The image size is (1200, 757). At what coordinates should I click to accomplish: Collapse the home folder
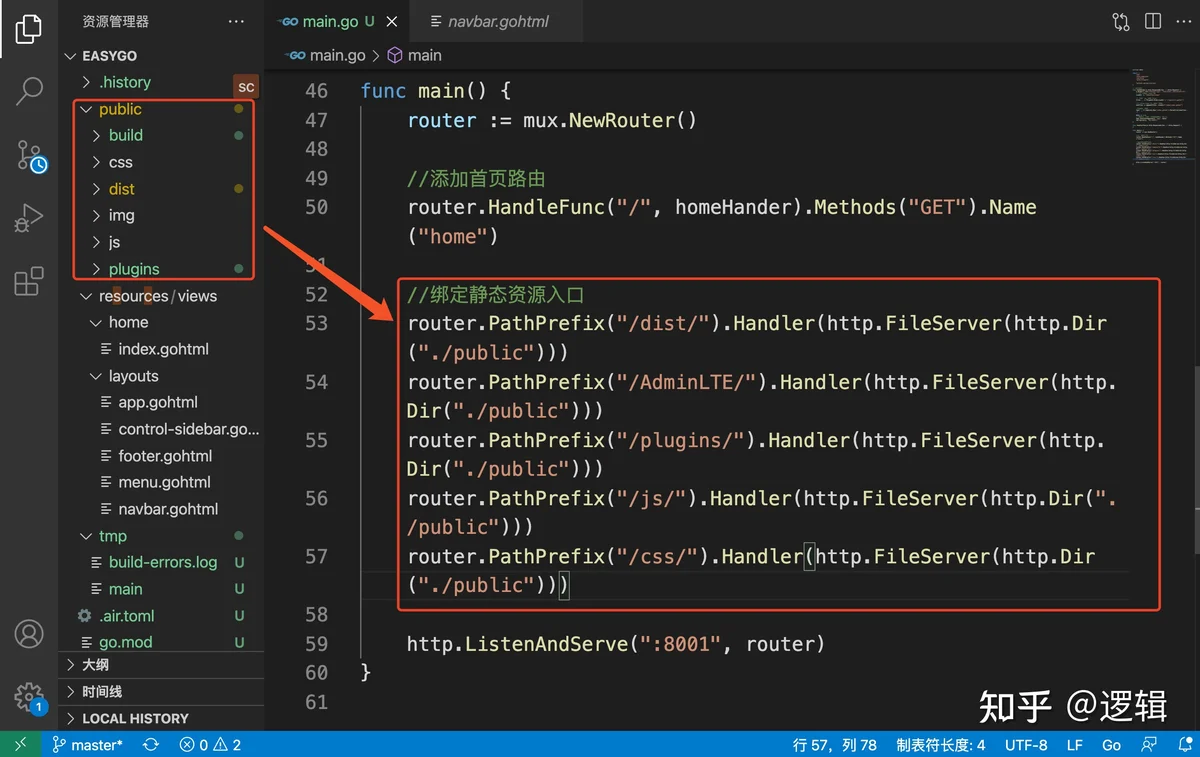160,322
